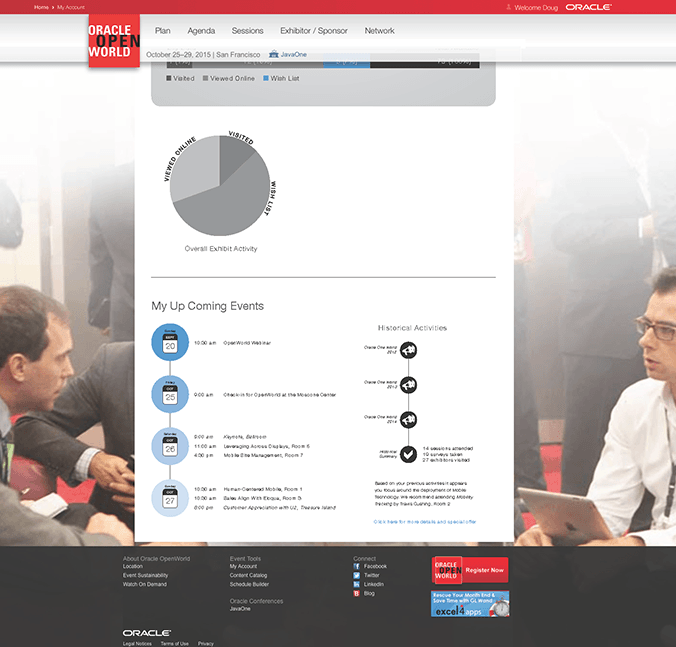Open the Plan menu
The height and width of the screenshot is (647, 676).
point(163,31)
